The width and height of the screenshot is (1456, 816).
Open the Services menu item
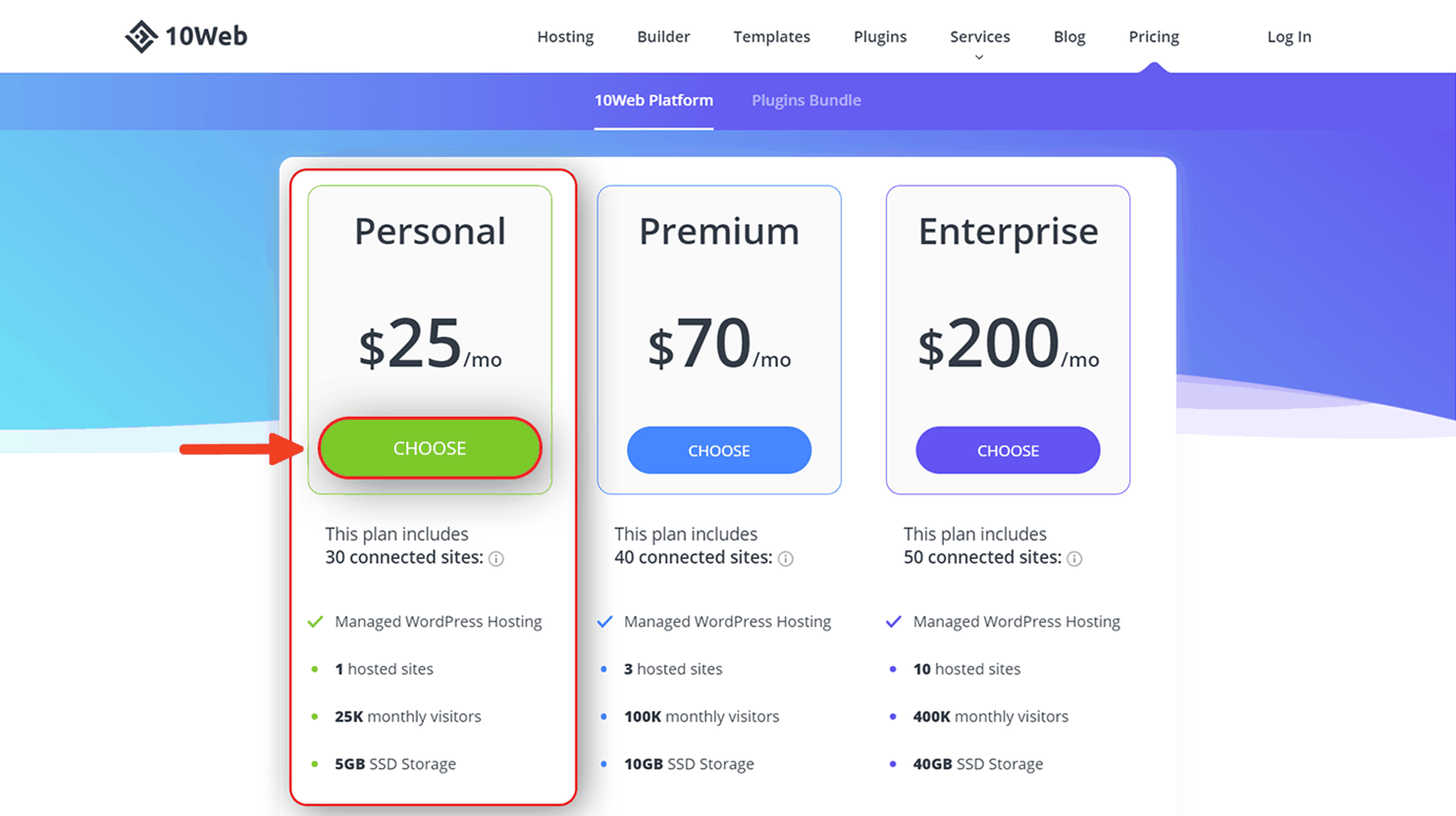point(979,36)
